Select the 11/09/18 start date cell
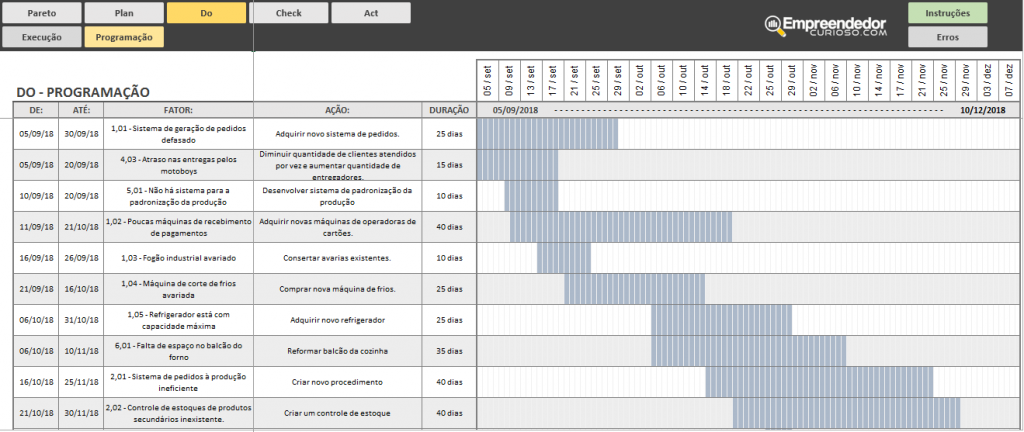 pyautogui.click(x=36, y=227)
